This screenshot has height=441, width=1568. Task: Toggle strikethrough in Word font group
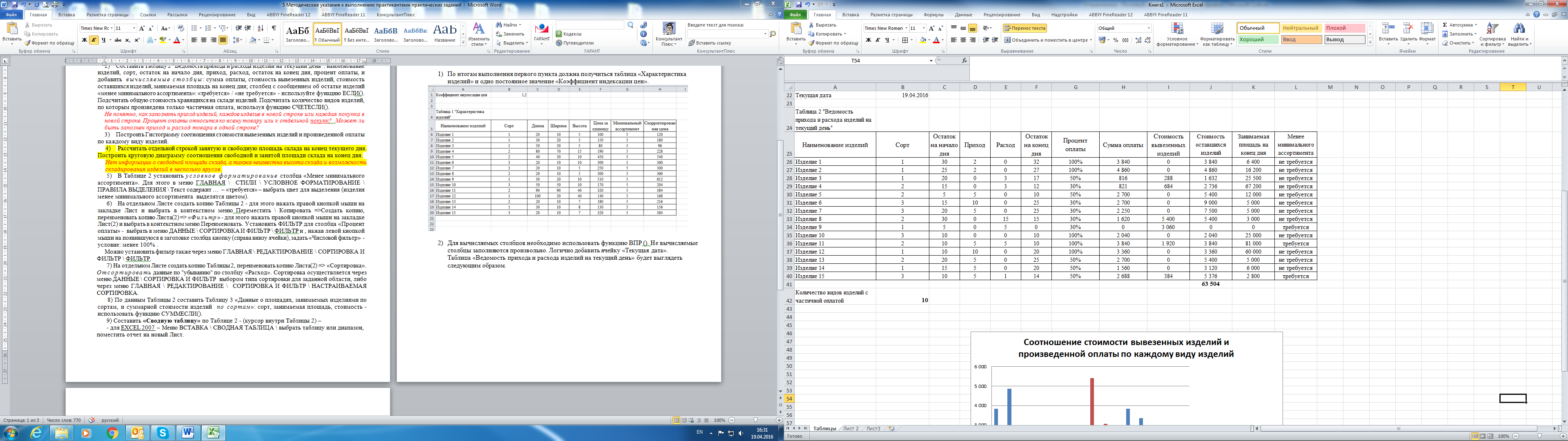[x=118, y=40]
